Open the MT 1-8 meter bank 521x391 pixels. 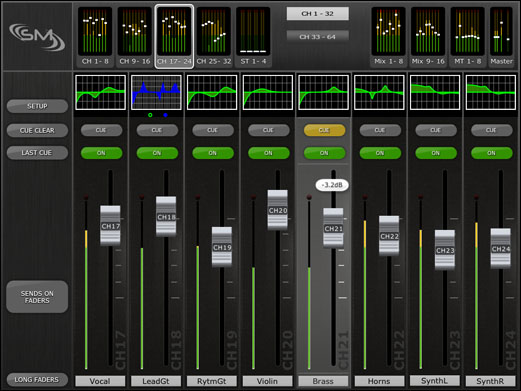click(x=468, y=36)
